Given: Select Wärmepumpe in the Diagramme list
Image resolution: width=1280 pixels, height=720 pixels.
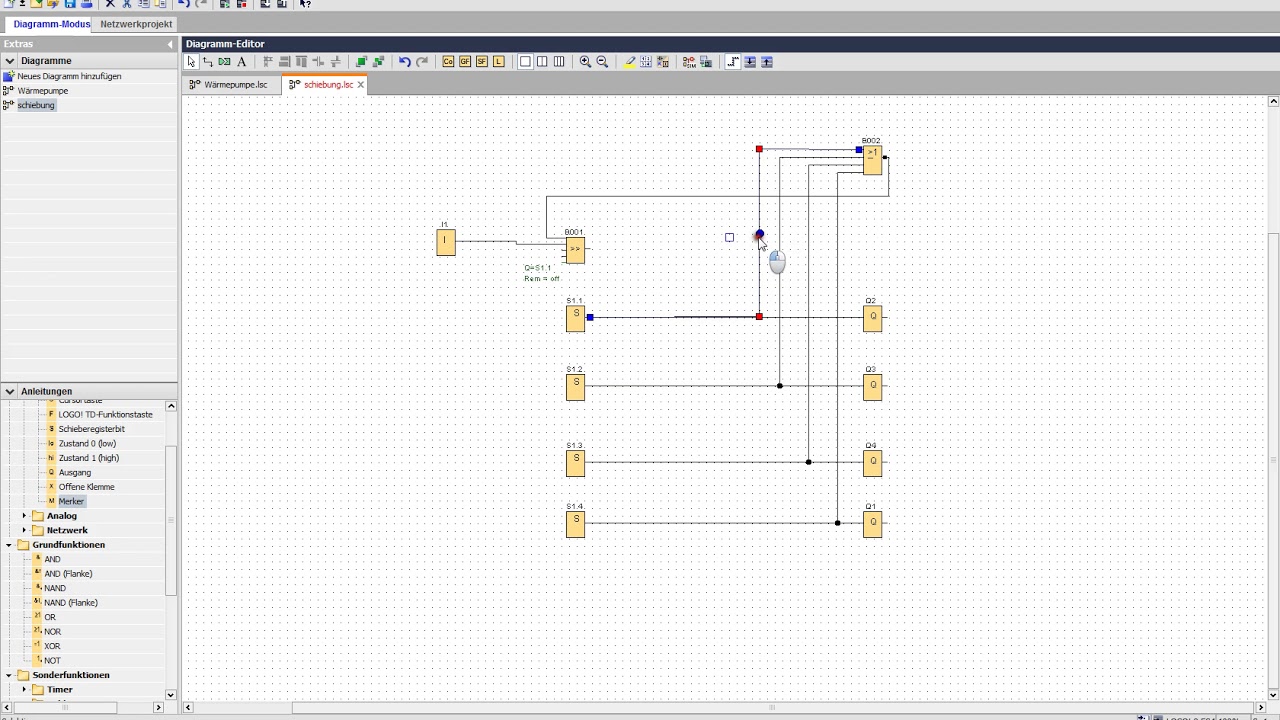Looking at the screenshot, I should [x=43, y=91].
